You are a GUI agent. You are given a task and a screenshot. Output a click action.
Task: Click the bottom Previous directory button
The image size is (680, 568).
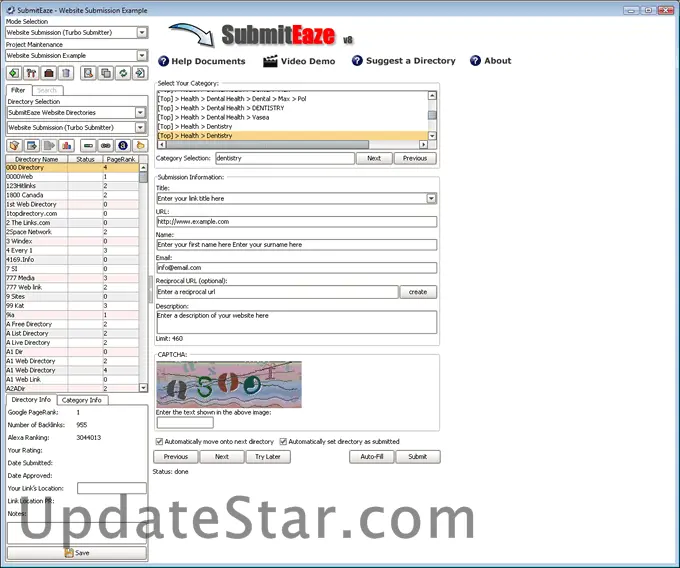click(x=176, y=457)
